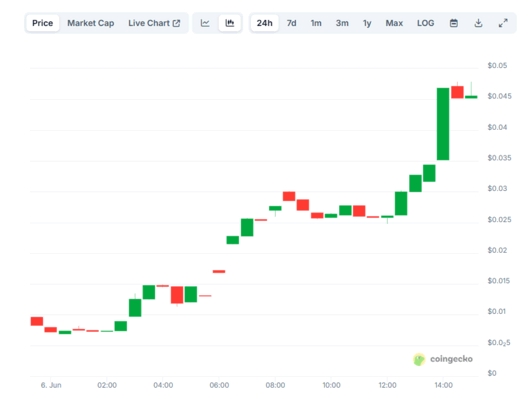This screenshot has height=399, width=531.
Task: Open the calendar date range picker
Action: pyautogui.click(x=454, y=23)
